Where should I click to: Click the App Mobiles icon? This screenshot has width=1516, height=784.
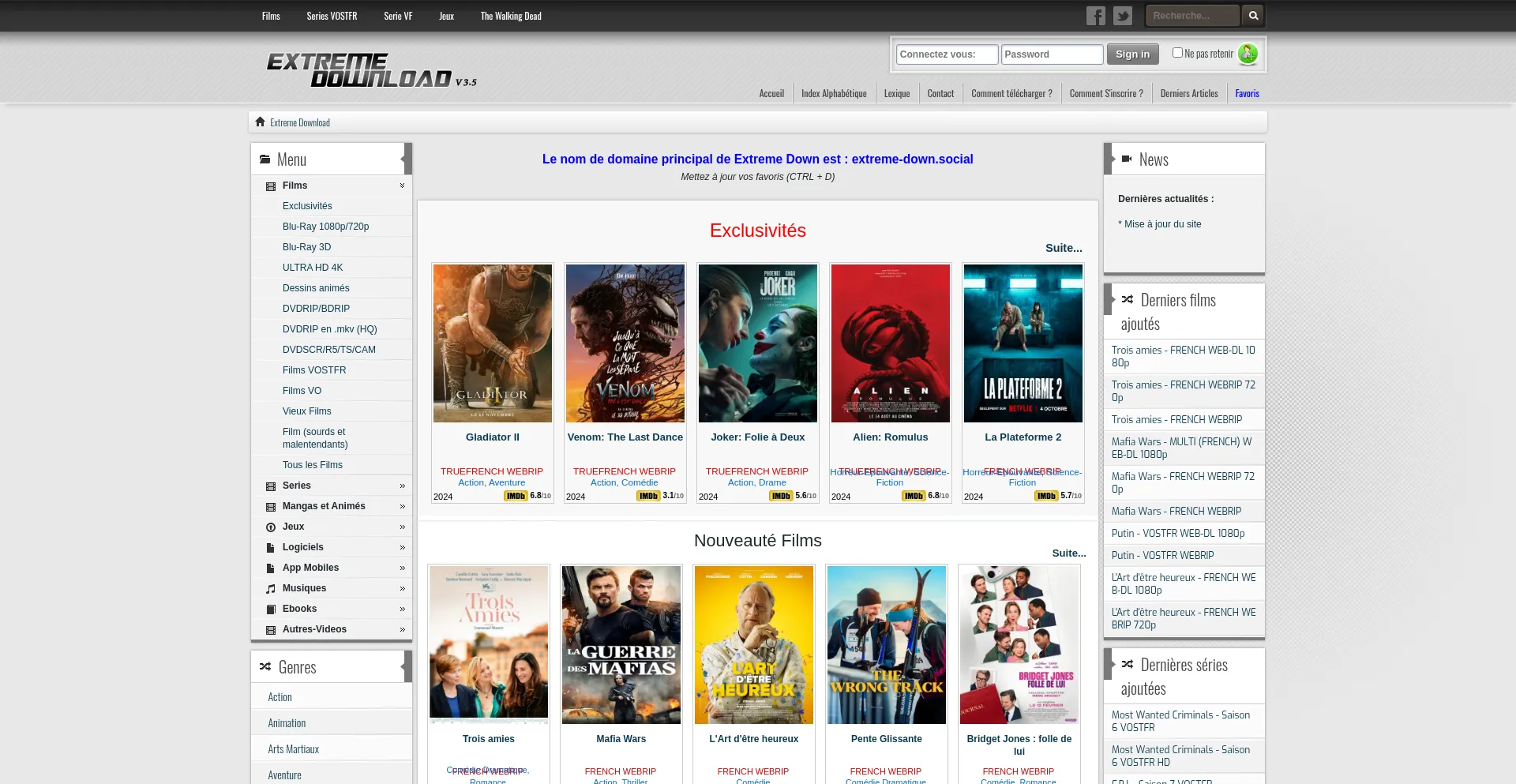tap(271, 568)
